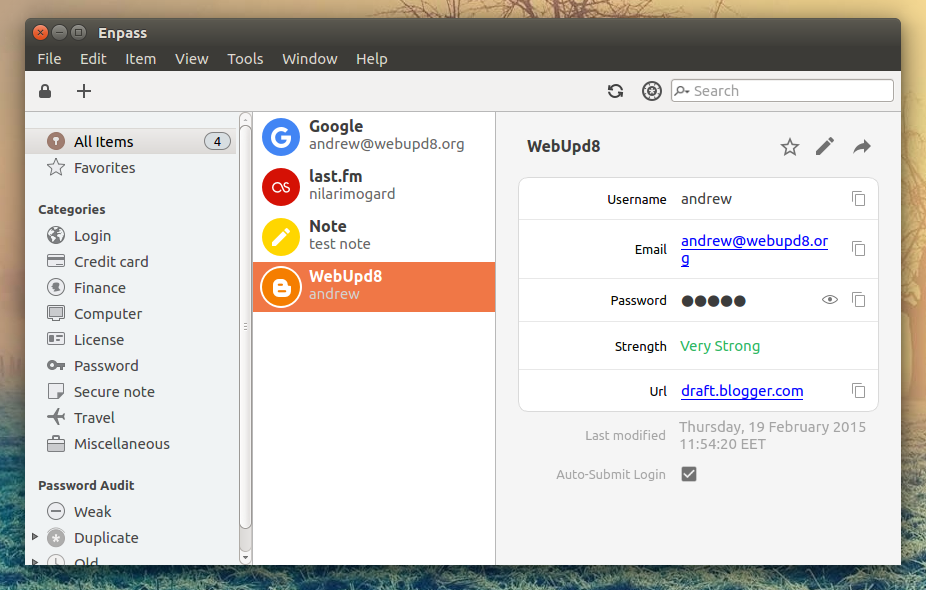Click the sidebar vertical scrollbar
This screenshot has height=590, width=926.
pyautogui.click(x=246, y=327)
